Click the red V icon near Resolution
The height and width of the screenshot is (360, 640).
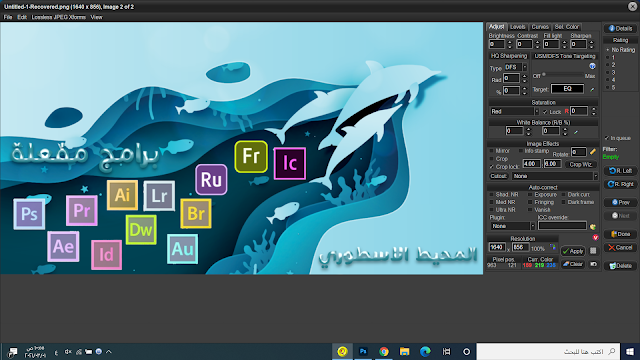tap(595, 238)
